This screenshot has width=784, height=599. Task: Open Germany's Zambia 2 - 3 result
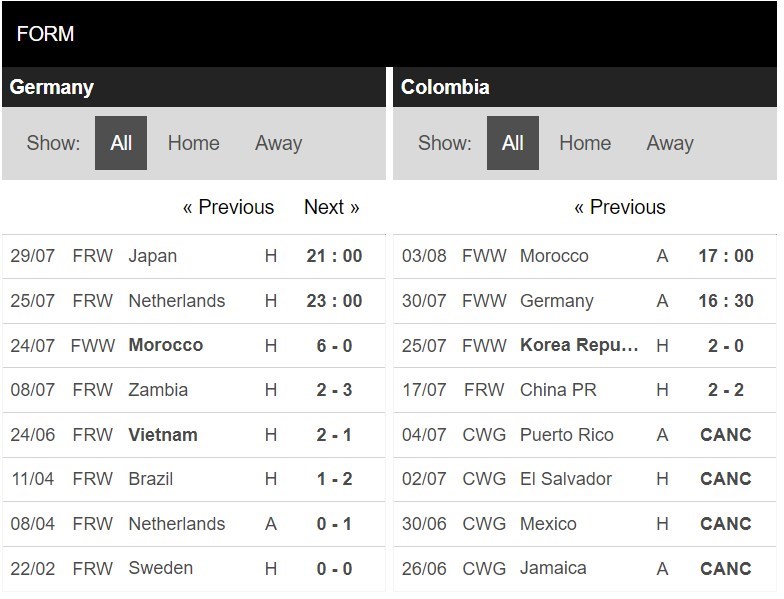(x=194, y=390)
